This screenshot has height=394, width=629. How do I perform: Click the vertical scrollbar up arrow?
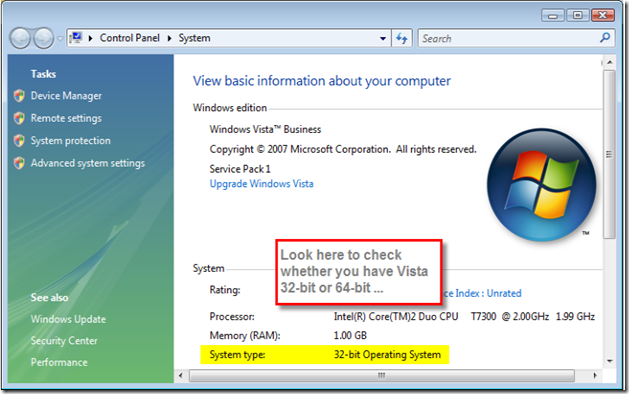[610, 62]
